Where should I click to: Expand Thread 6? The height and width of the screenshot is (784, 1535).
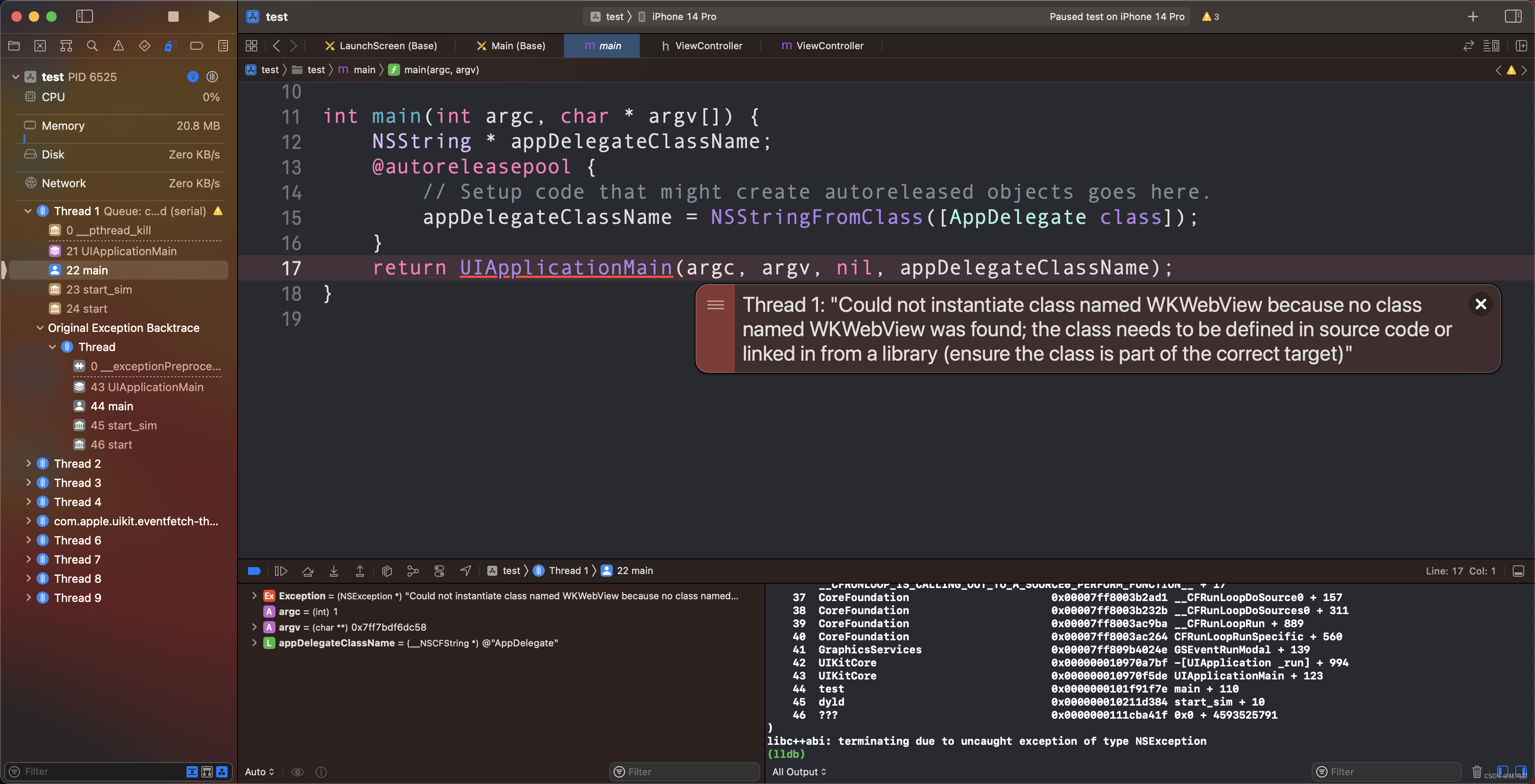coord(28,540)
